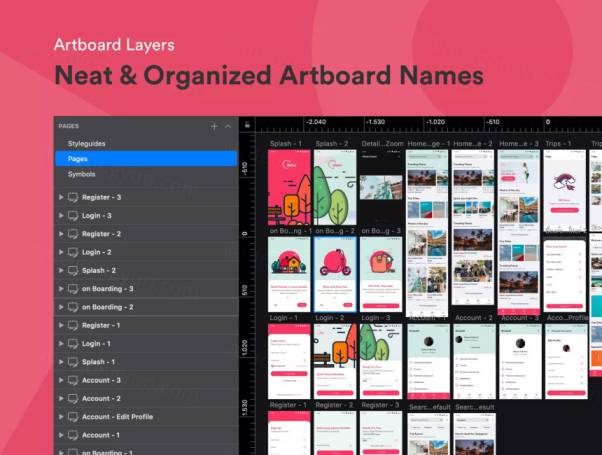Toggle the ruler lock icon
The width and height of the screenshot is (602, 455).
[247, 125]
